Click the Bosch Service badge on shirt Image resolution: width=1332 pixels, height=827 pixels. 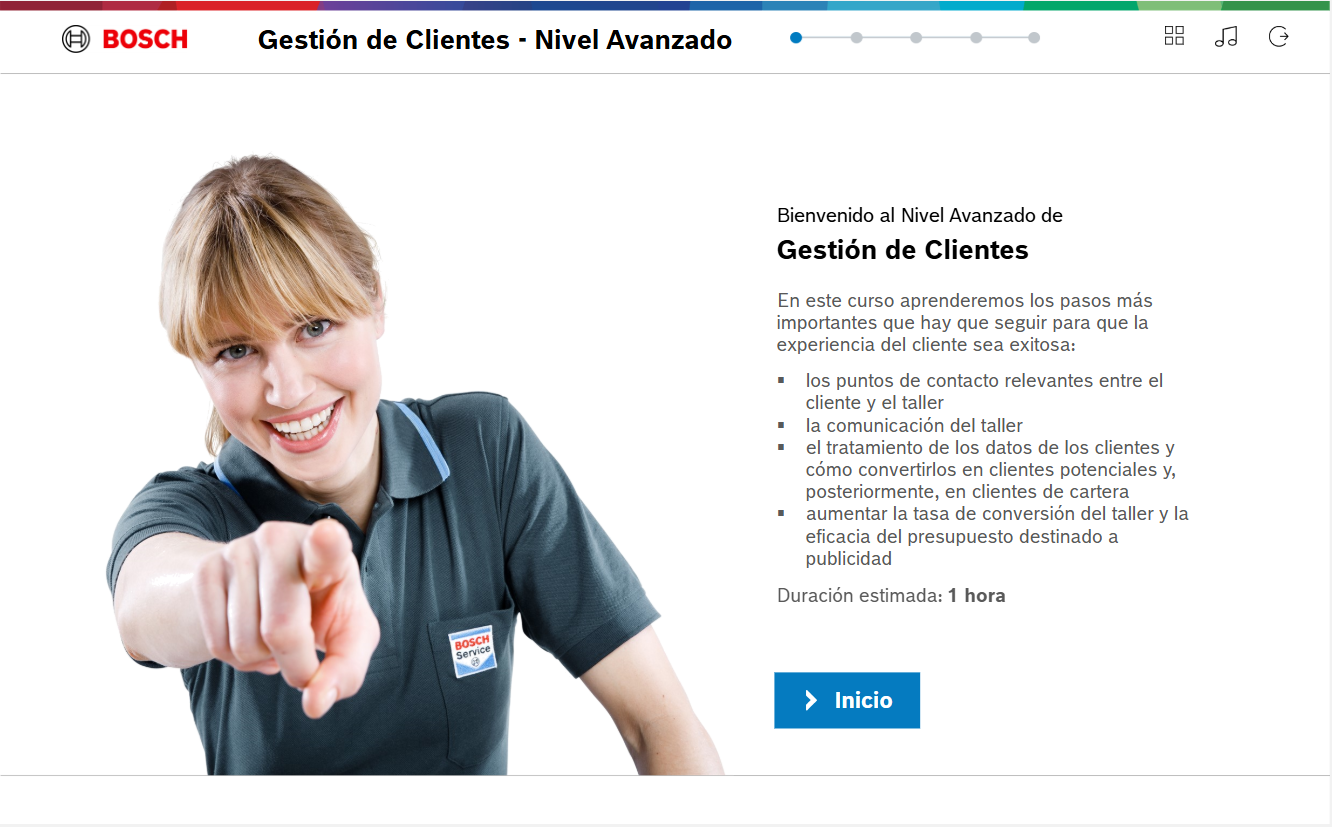tap(472, 652)
